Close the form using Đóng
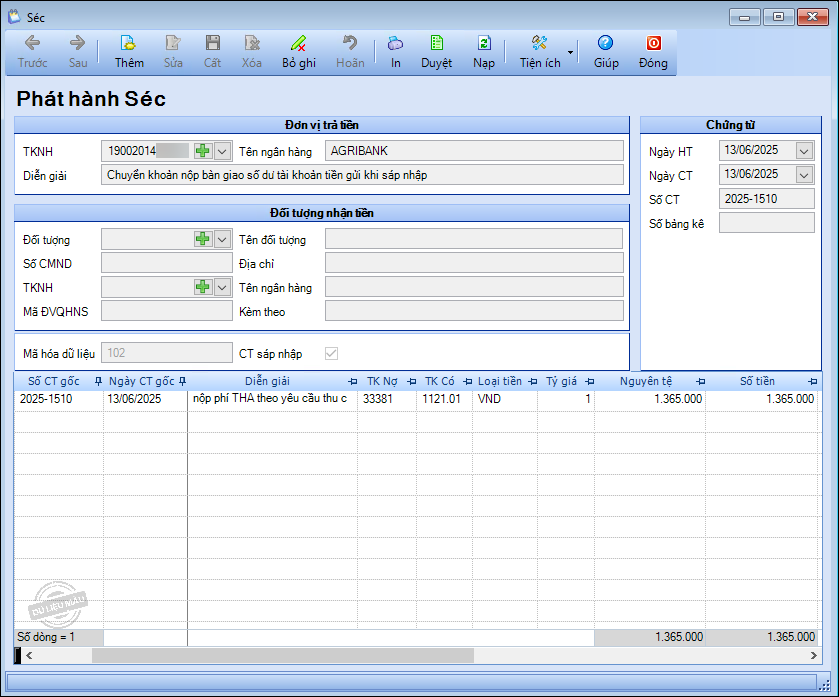839x697 pixels. (x=653, y=52)
